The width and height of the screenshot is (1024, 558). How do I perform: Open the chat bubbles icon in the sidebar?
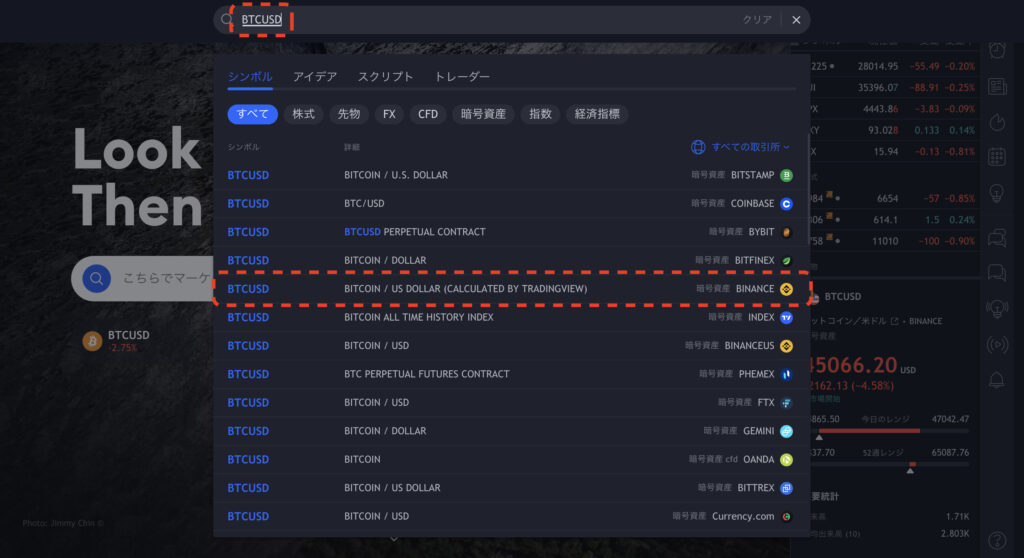click(x=997, y=238)
